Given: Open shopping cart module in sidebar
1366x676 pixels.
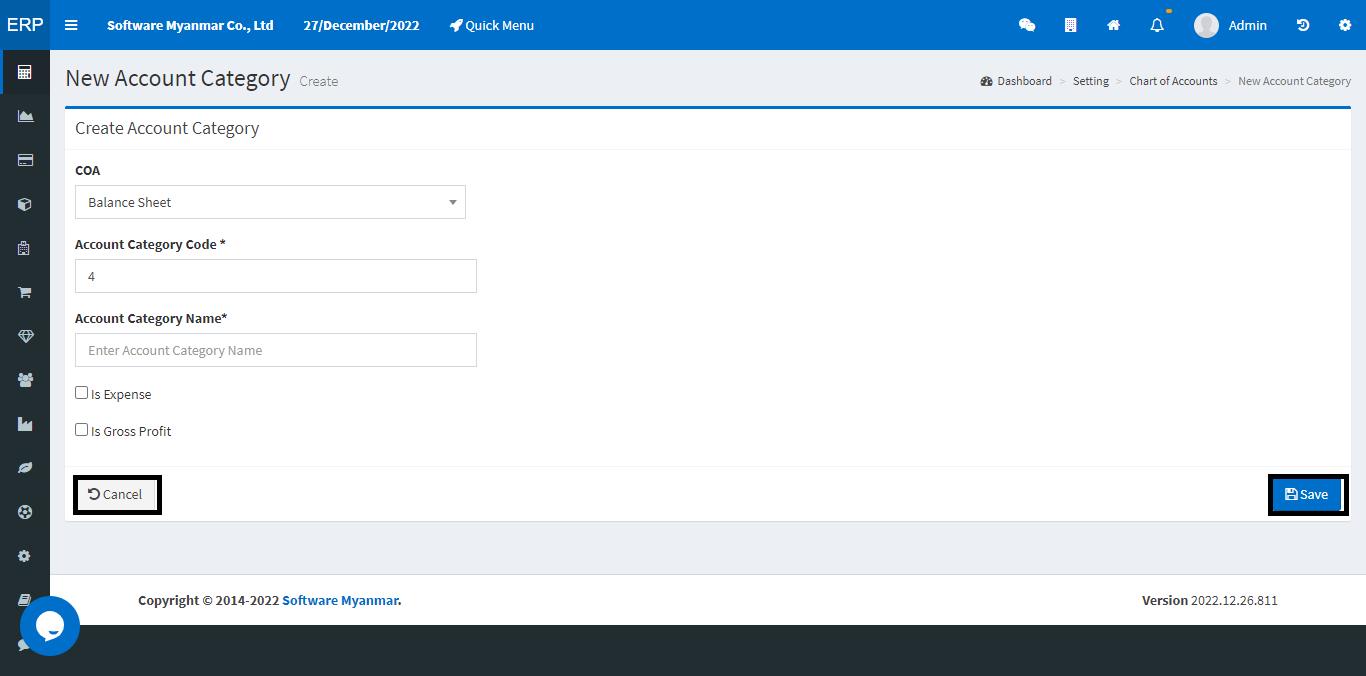Looking at the screenshot, I should [x=25, y=292].
